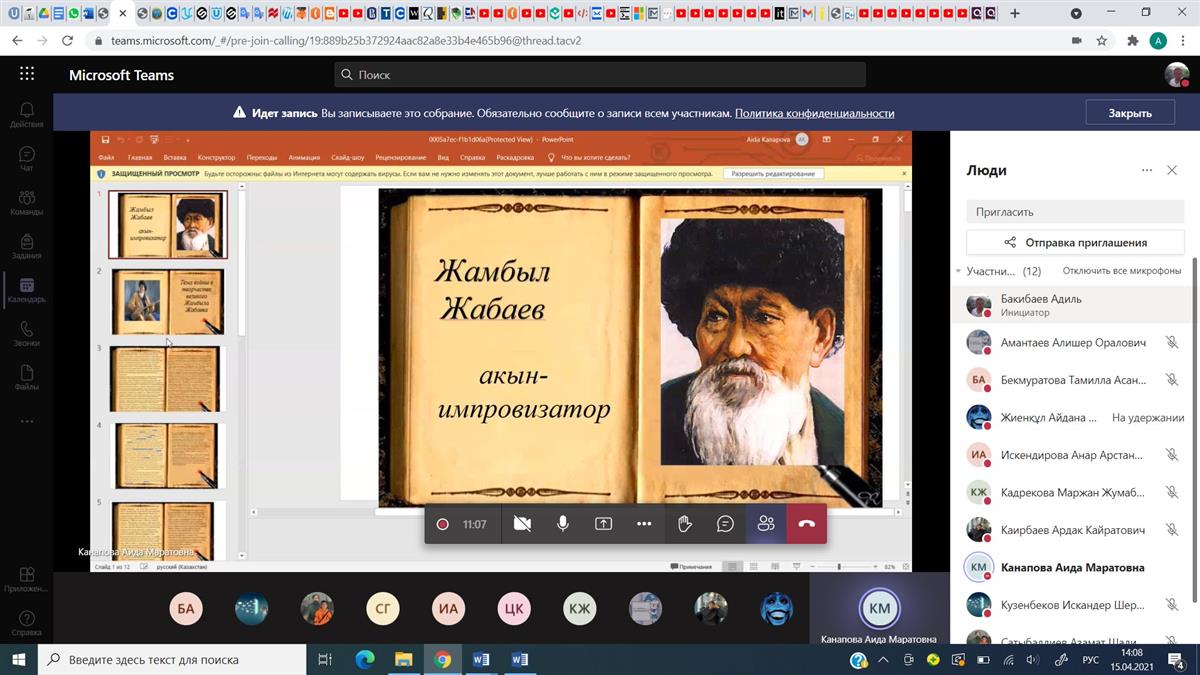The height and width of the screenshot is (675, 1200).
Task: Open File Explorer from taskbar
Action: (403, 659)
